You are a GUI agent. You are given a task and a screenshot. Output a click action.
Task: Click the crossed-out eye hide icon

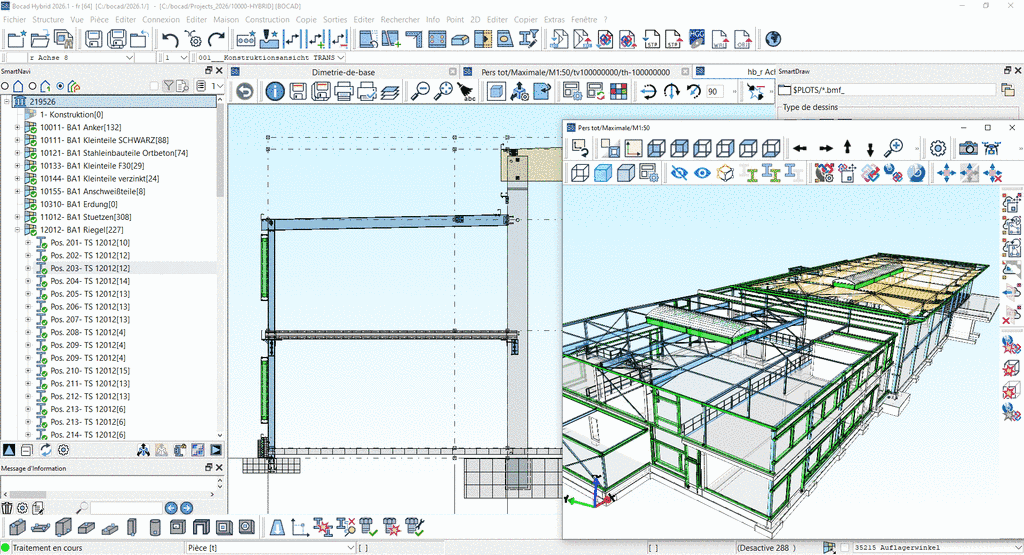point(679,173)
